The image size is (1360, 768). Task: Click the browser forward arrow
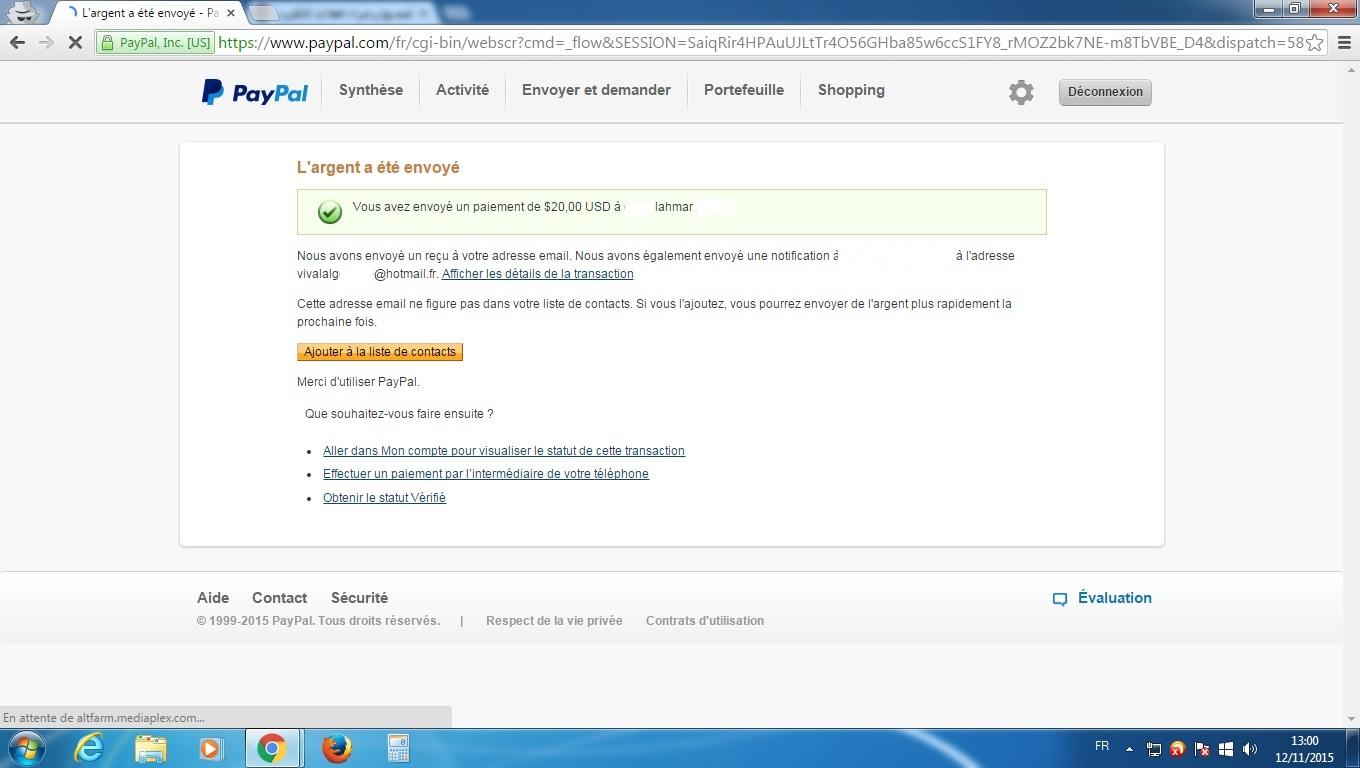tap(46, 42)
